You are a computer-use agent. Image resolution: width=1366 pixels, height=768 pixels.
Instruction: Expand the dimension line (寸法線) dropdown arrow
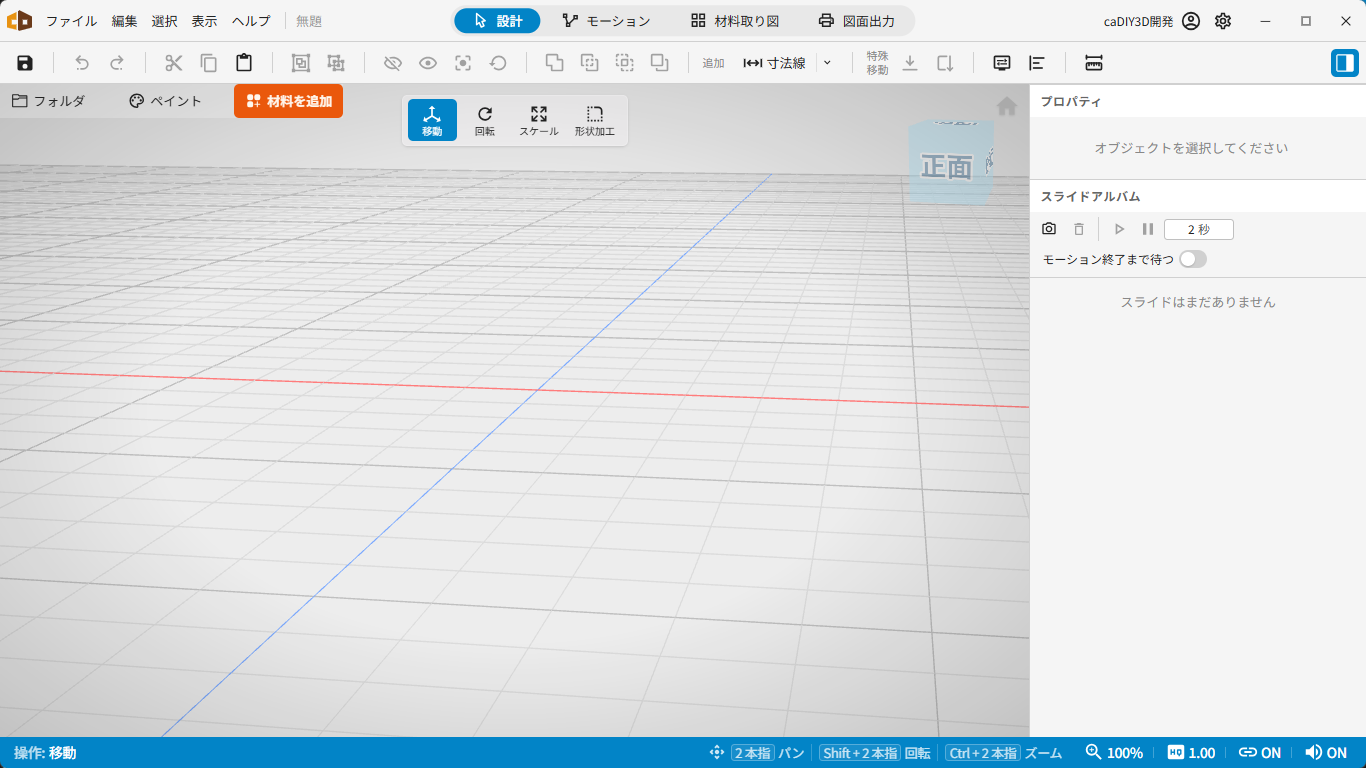coord(827,63)
